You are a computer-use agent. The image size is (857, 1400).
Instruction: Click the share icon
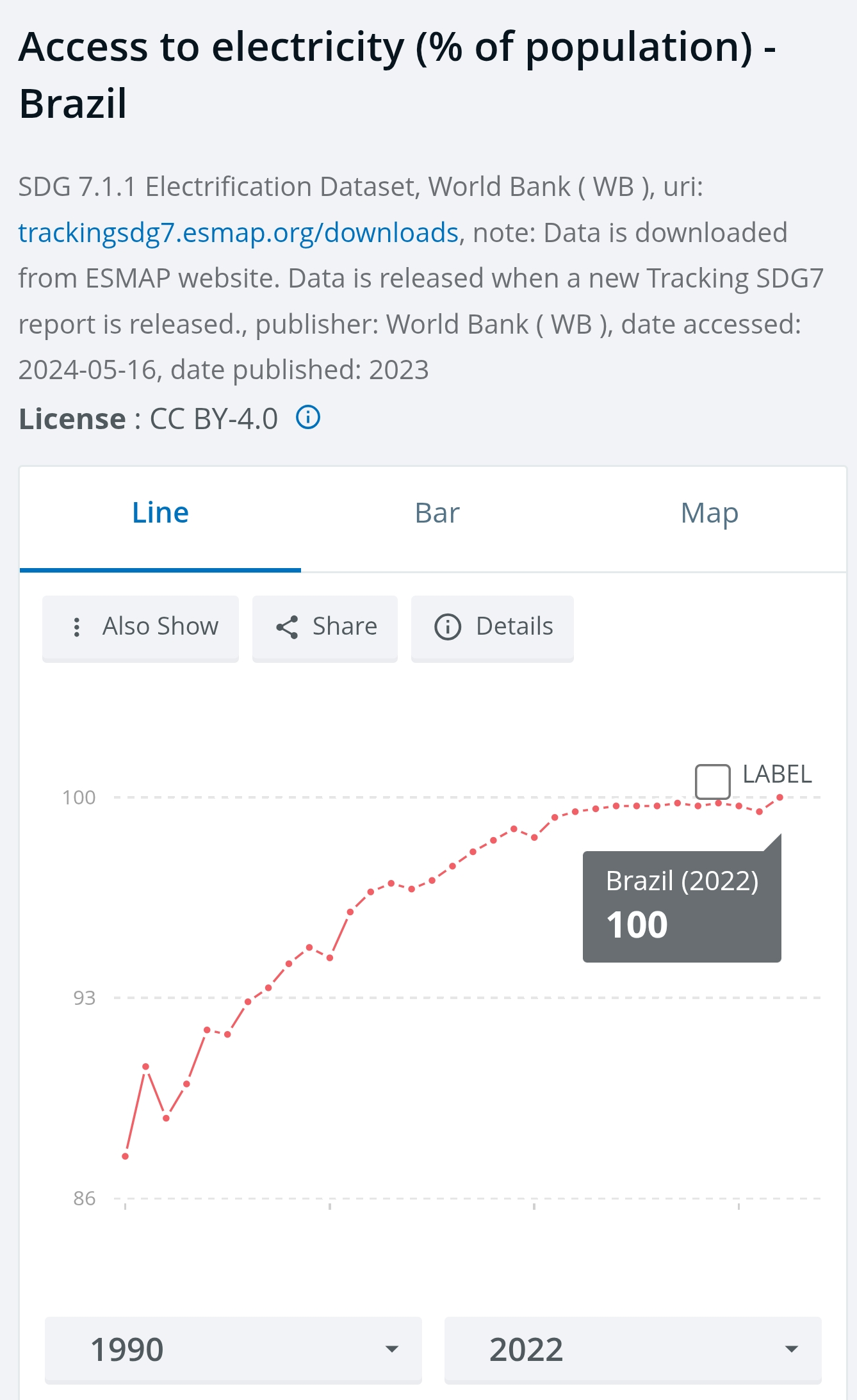coord(287,627)
